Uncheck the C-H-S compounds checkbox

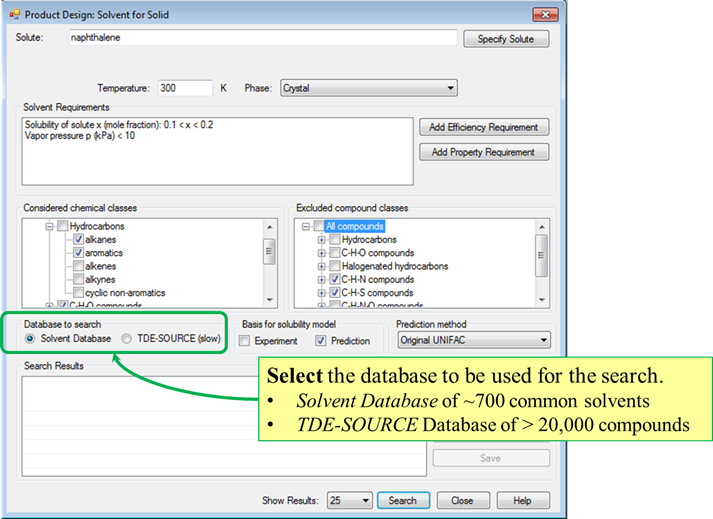click(335, 292)
